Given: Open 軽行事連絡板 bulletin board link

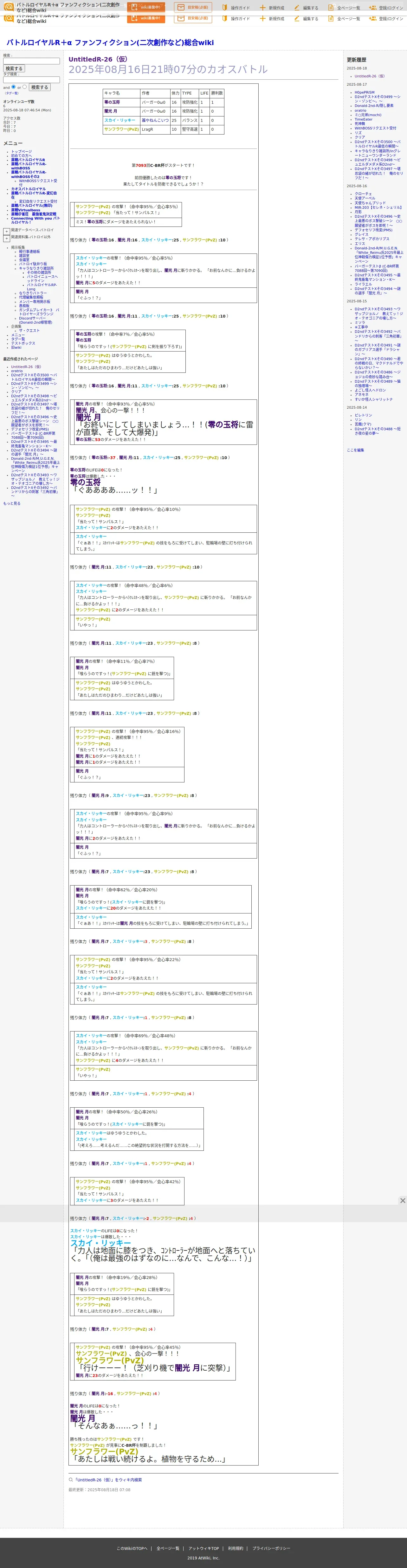Looking at the screenshot, I should pyautogui.click(x=29, y=251).
